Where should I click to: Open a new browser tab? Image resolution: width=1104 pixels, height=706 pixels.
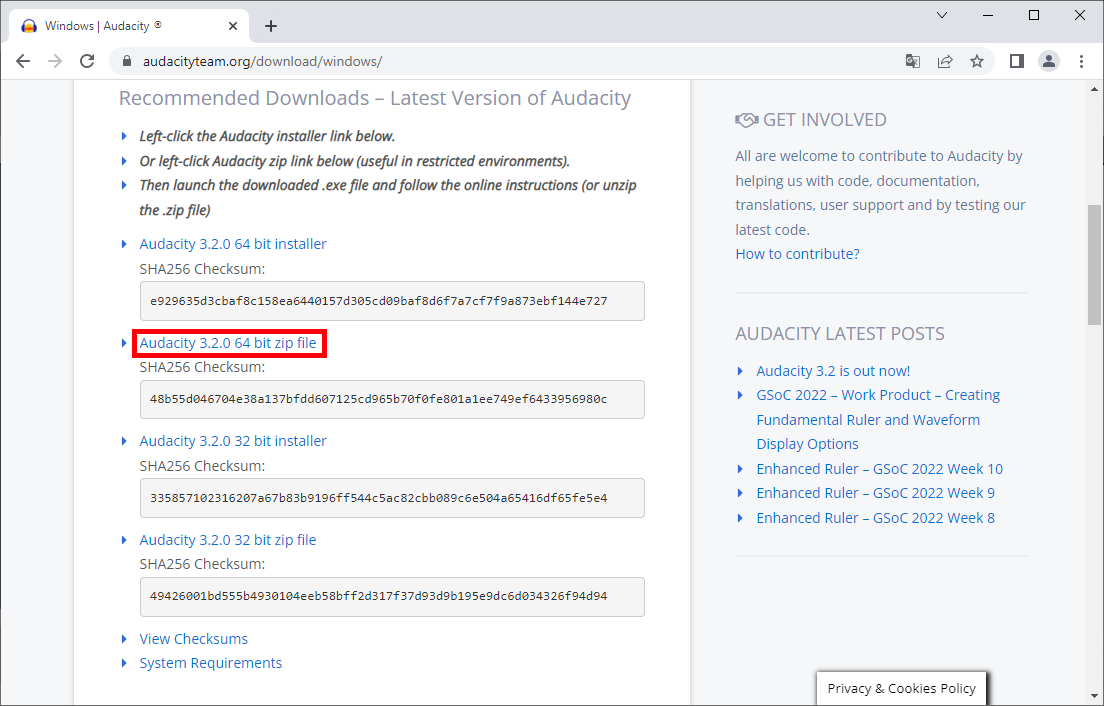(270, 25)
